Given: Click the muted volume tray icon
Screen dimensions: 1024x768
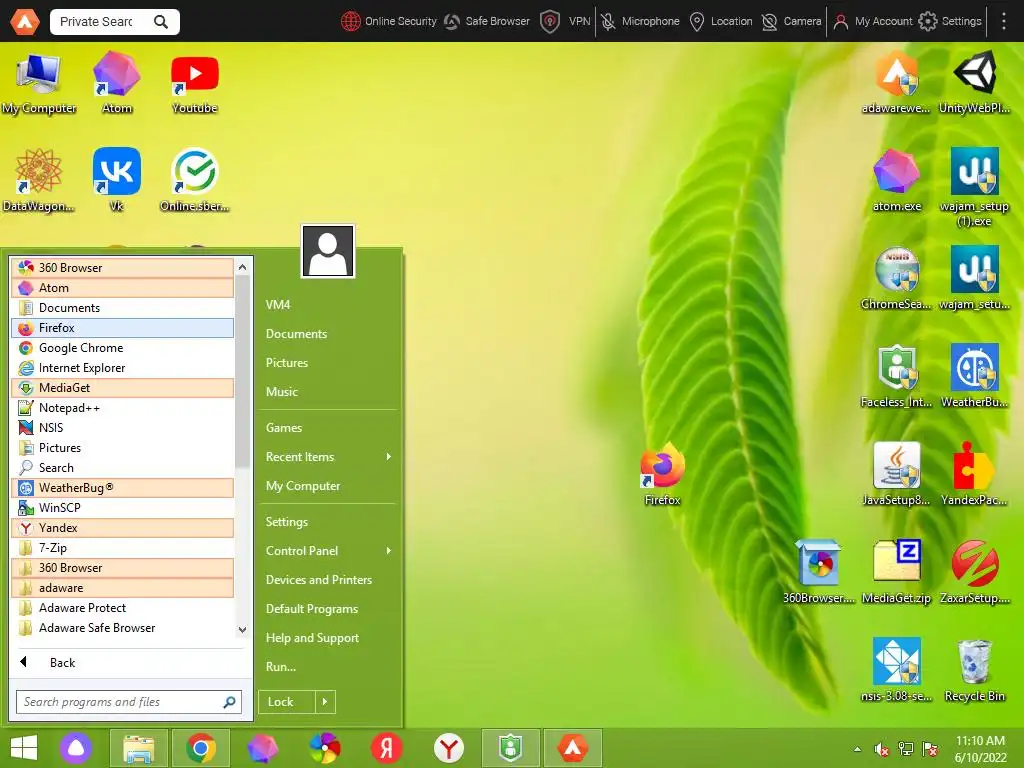Looking at the screenshot, I should point(882,749).
